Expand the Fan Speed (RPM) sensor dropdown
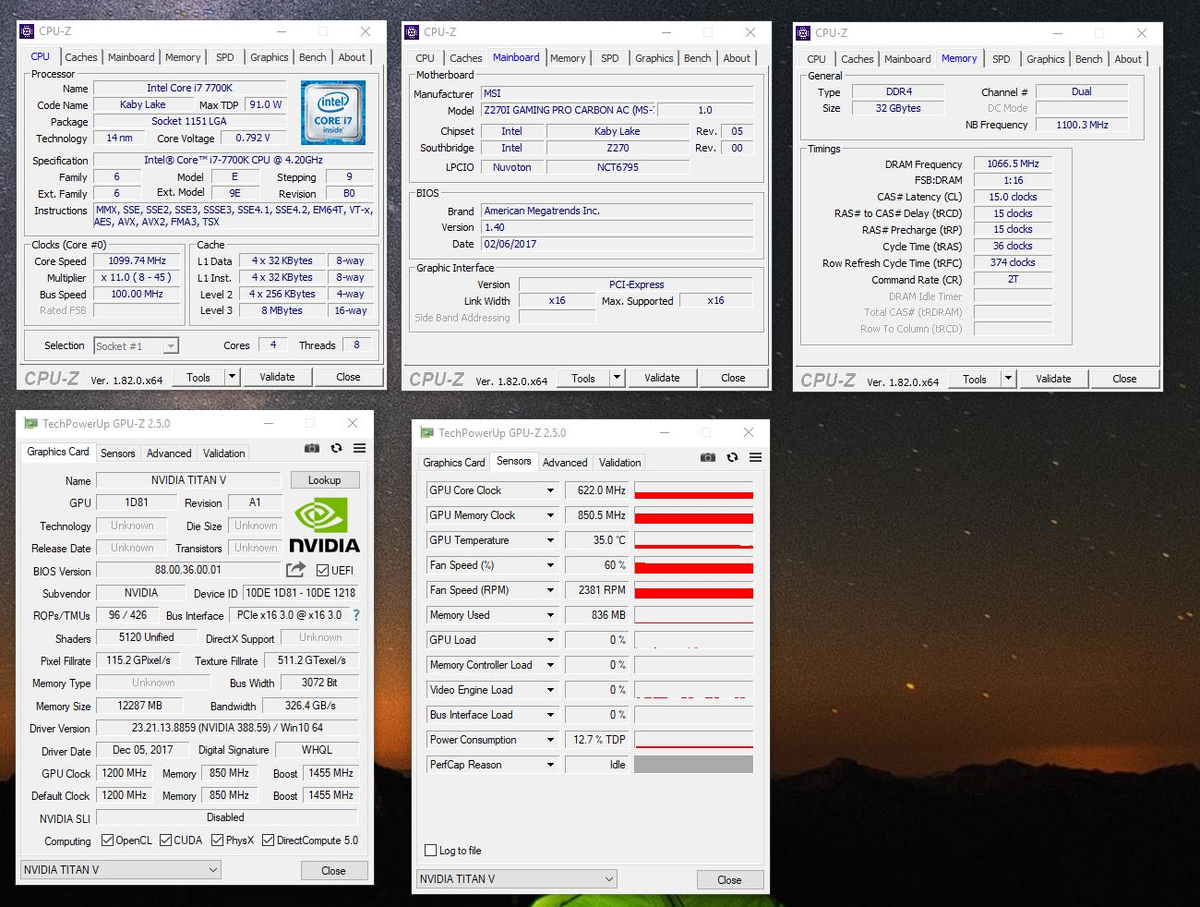This screenshot has height=907, width=1200. tap(550, 590)
